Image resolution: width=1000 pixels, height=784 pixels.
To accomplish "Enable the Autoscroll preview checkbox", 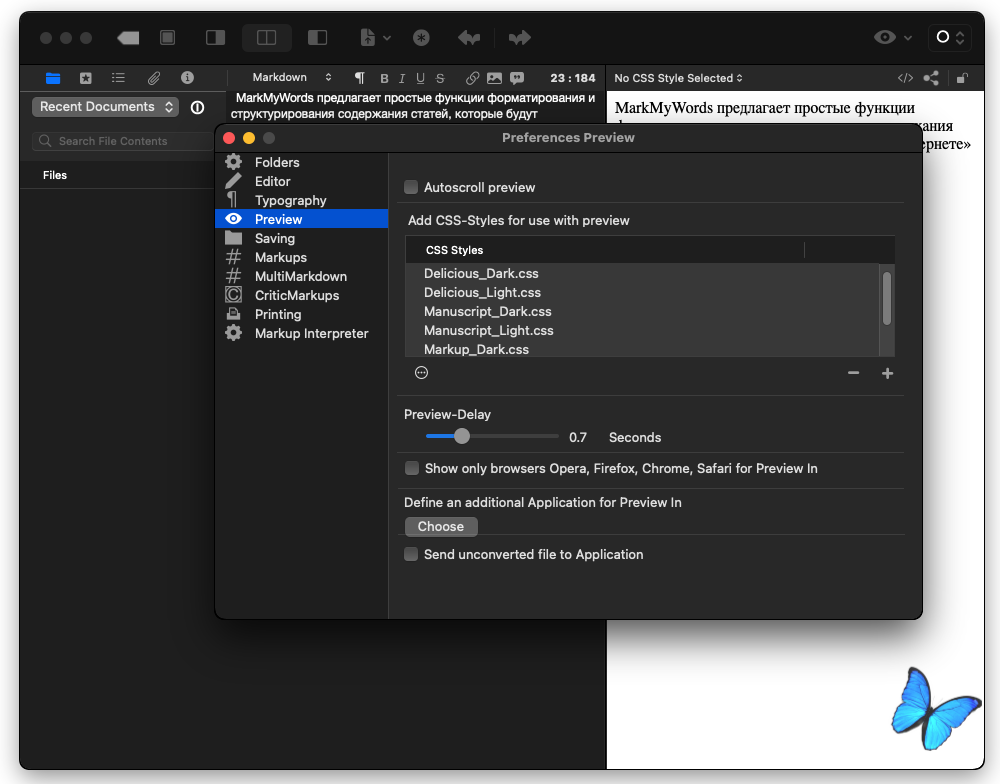I will coord(411,187).
